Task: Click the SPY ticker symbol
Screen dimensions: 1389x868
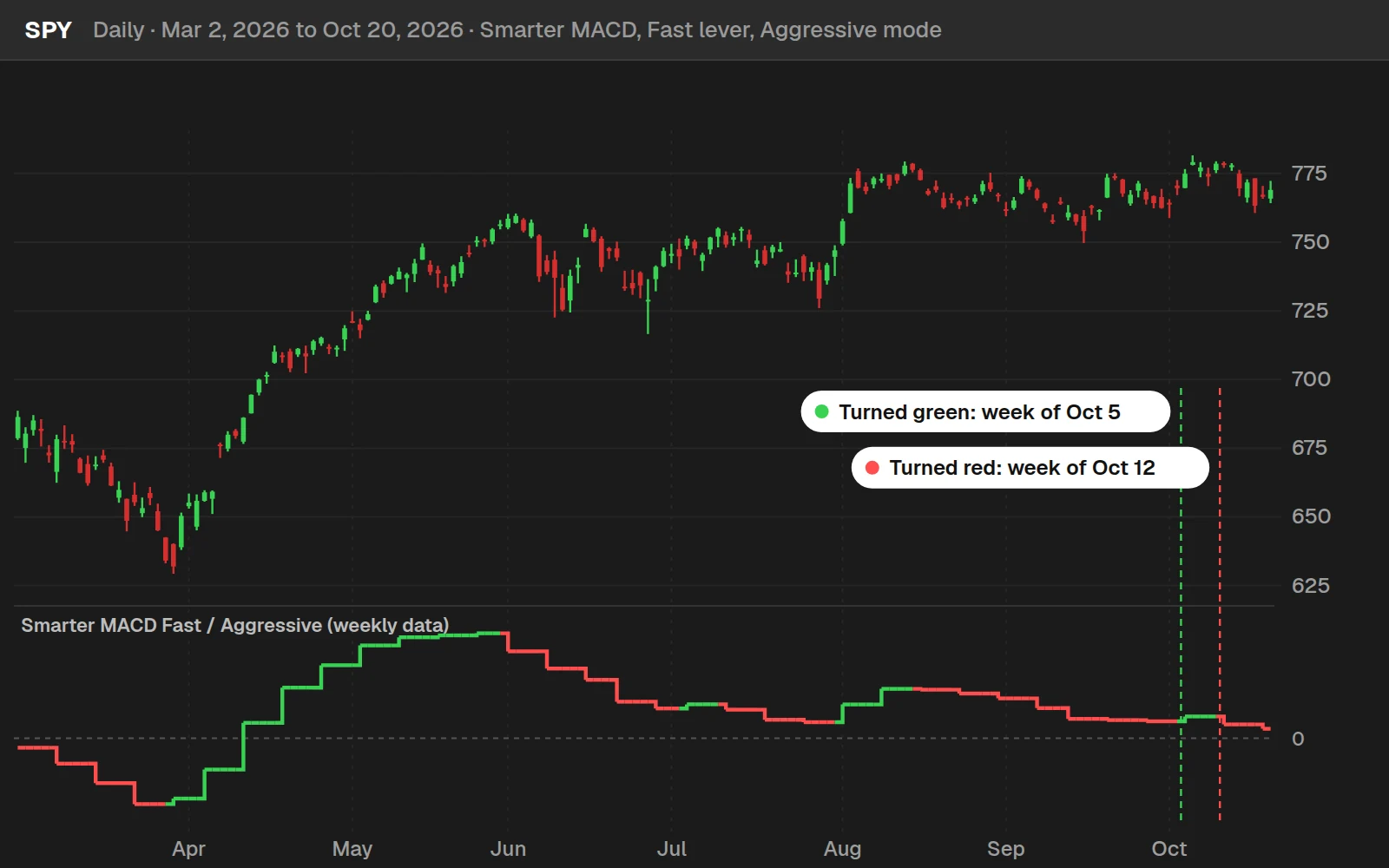Action: [48, 30]
